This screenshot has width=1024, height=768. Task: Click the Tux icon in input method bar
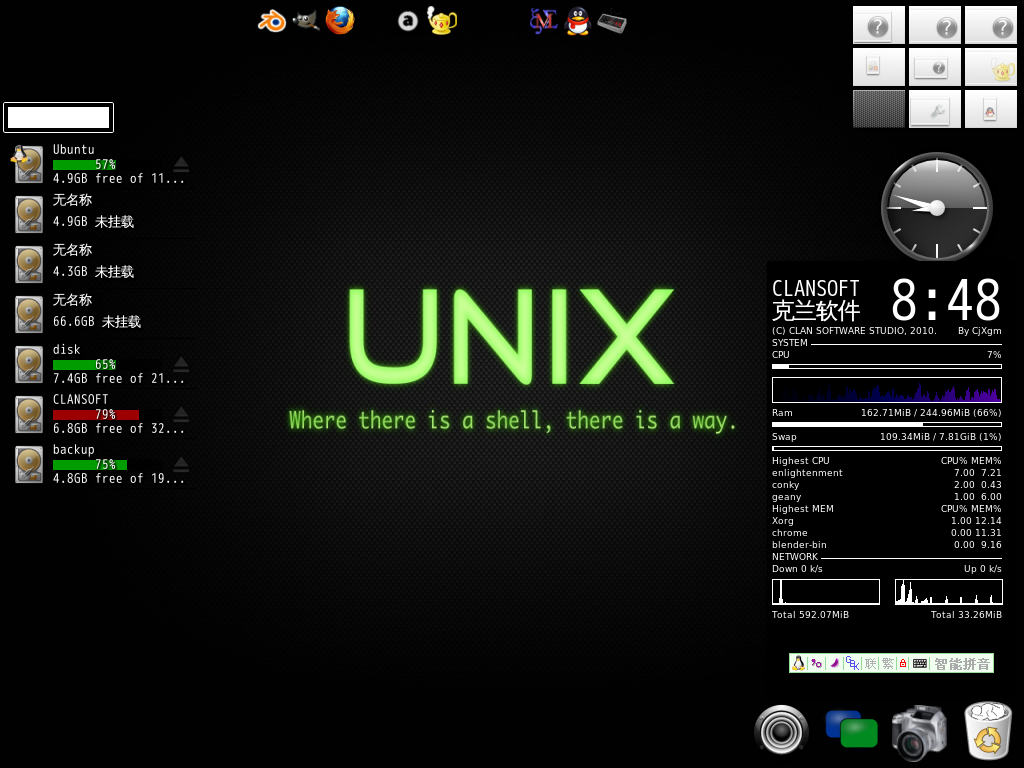click(x=798, y=664)
